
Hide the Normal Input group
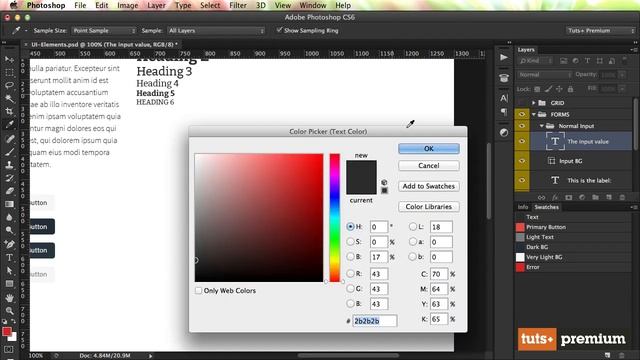click(522, 126)
